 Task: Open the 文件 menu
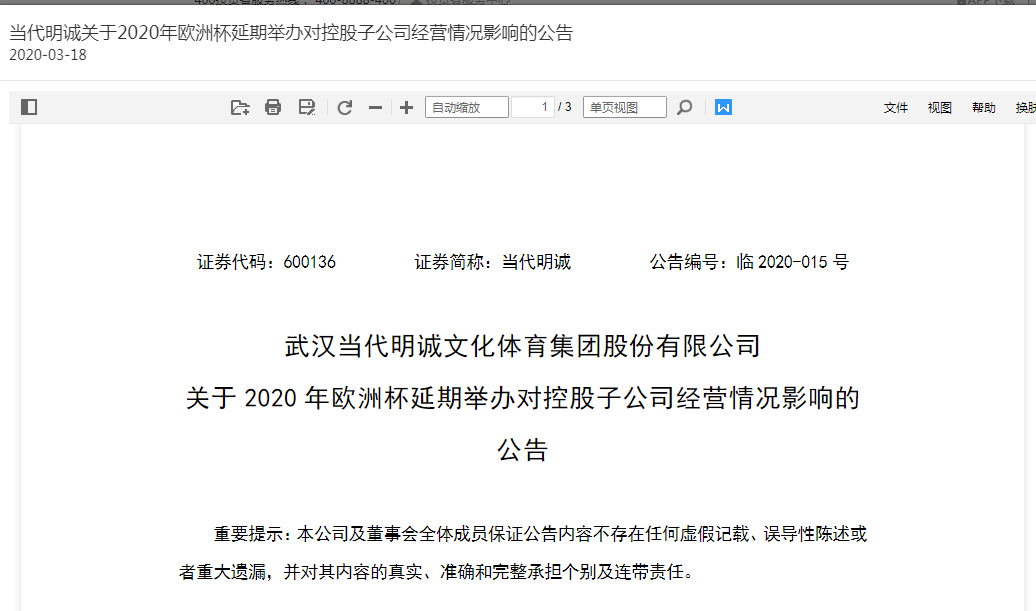point(896,108)
